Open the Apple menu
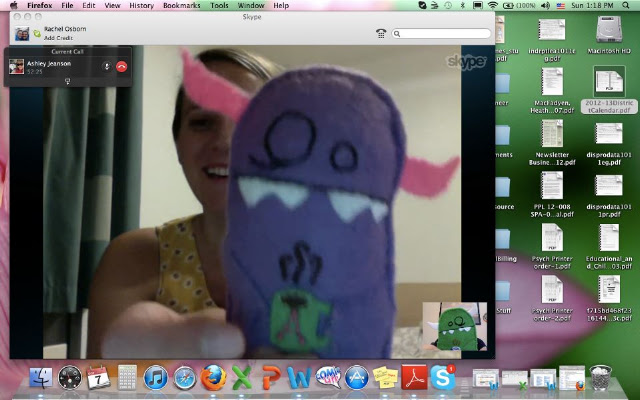Image resolution: width=640 pixels, height=400 pixels. tap(13, 5)
